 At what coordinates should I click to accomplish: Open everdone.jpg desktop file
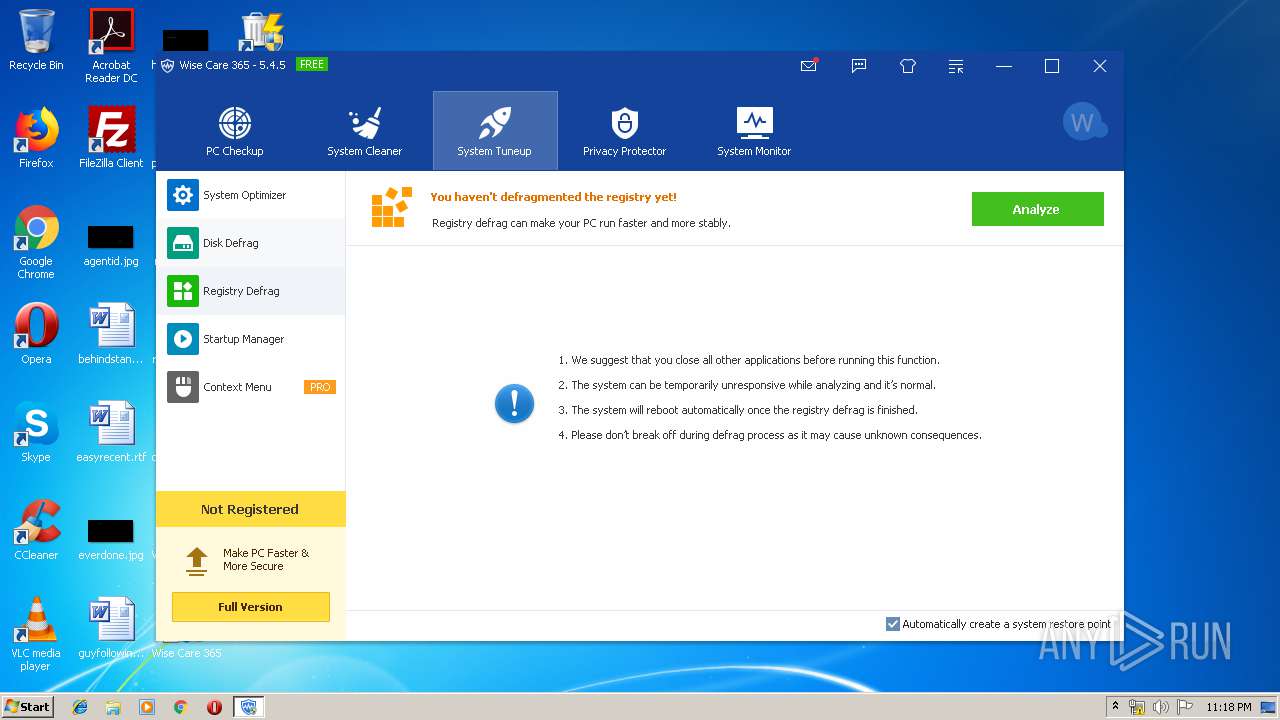(x=111, y=539)
